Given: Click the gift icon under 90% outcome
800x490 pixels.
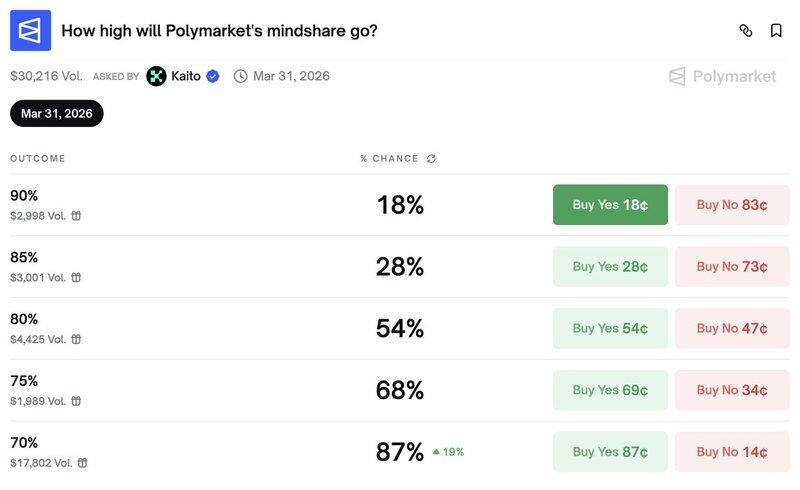Looking at the screenshot, I should tap(76, 216).
